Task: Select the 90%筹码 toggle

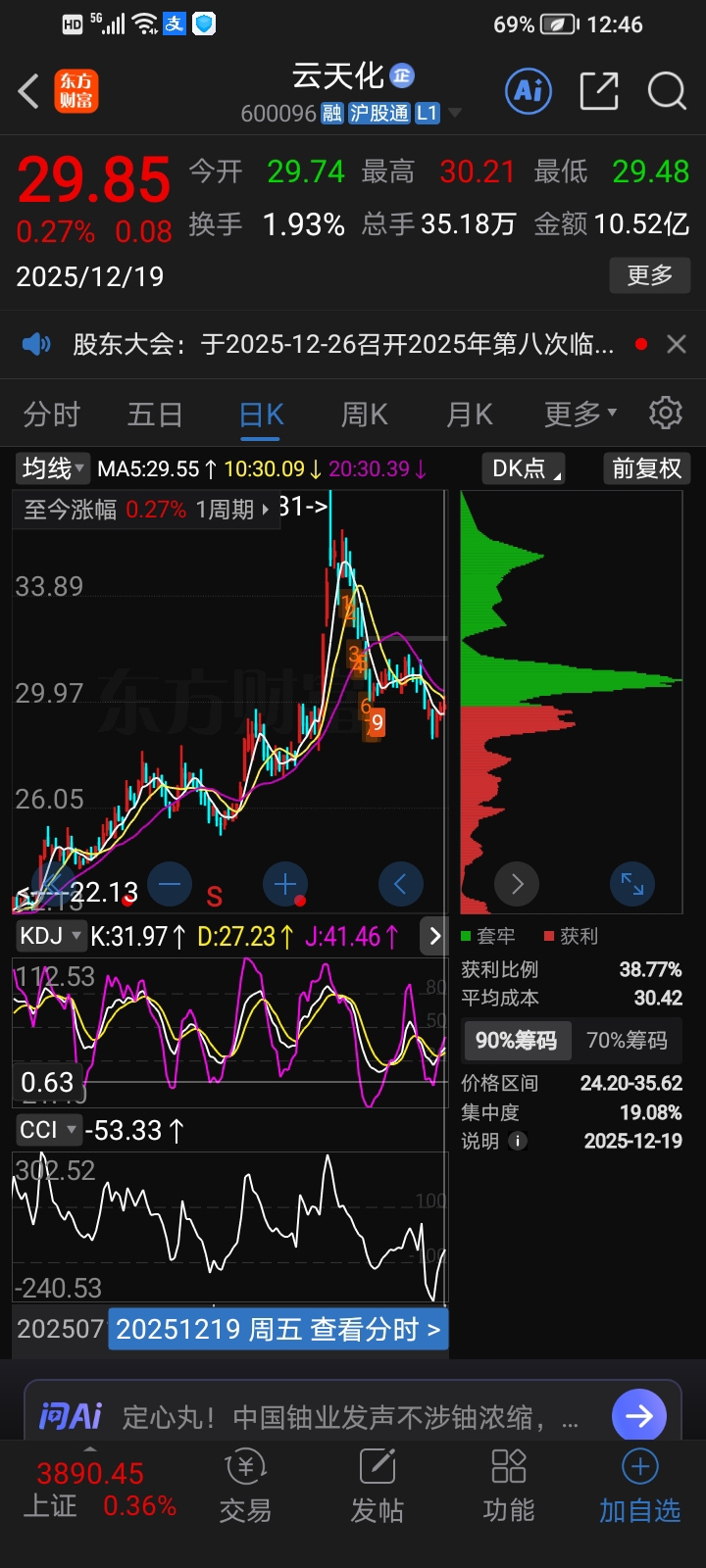Action: [x=516, y=1041]
